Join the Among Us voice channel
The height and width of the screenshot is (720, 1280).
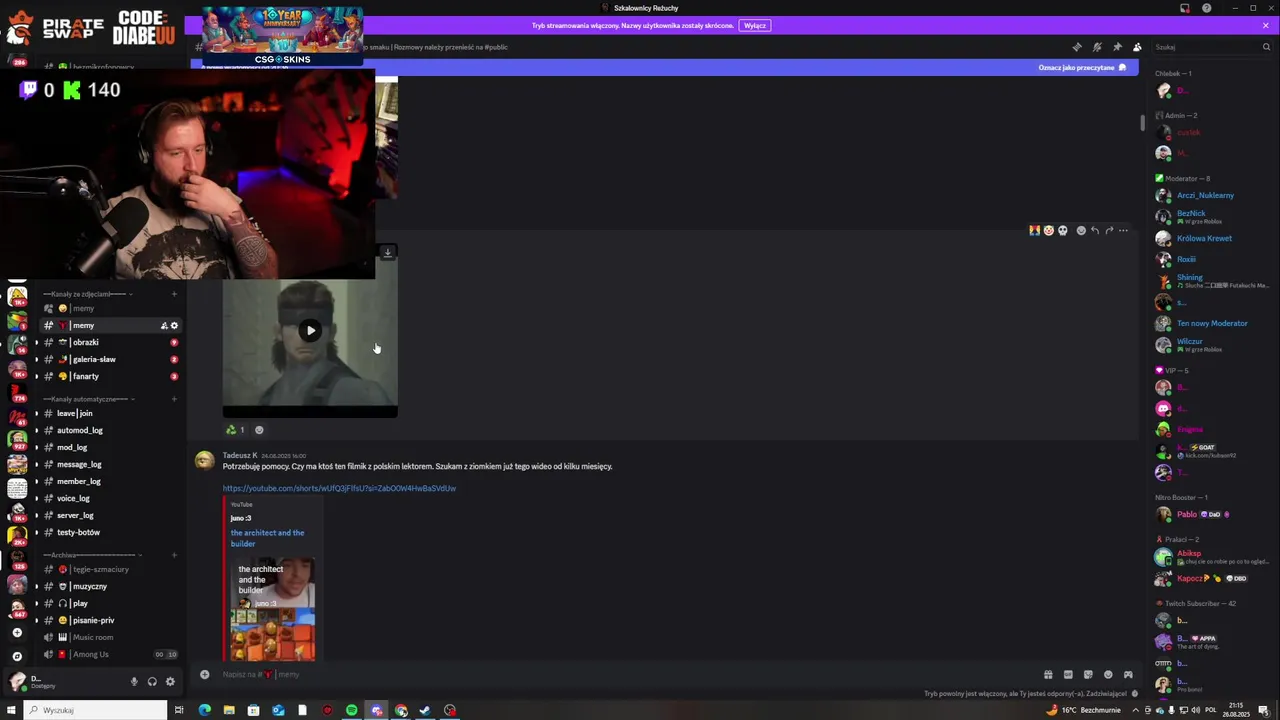(x=110, y=654)
